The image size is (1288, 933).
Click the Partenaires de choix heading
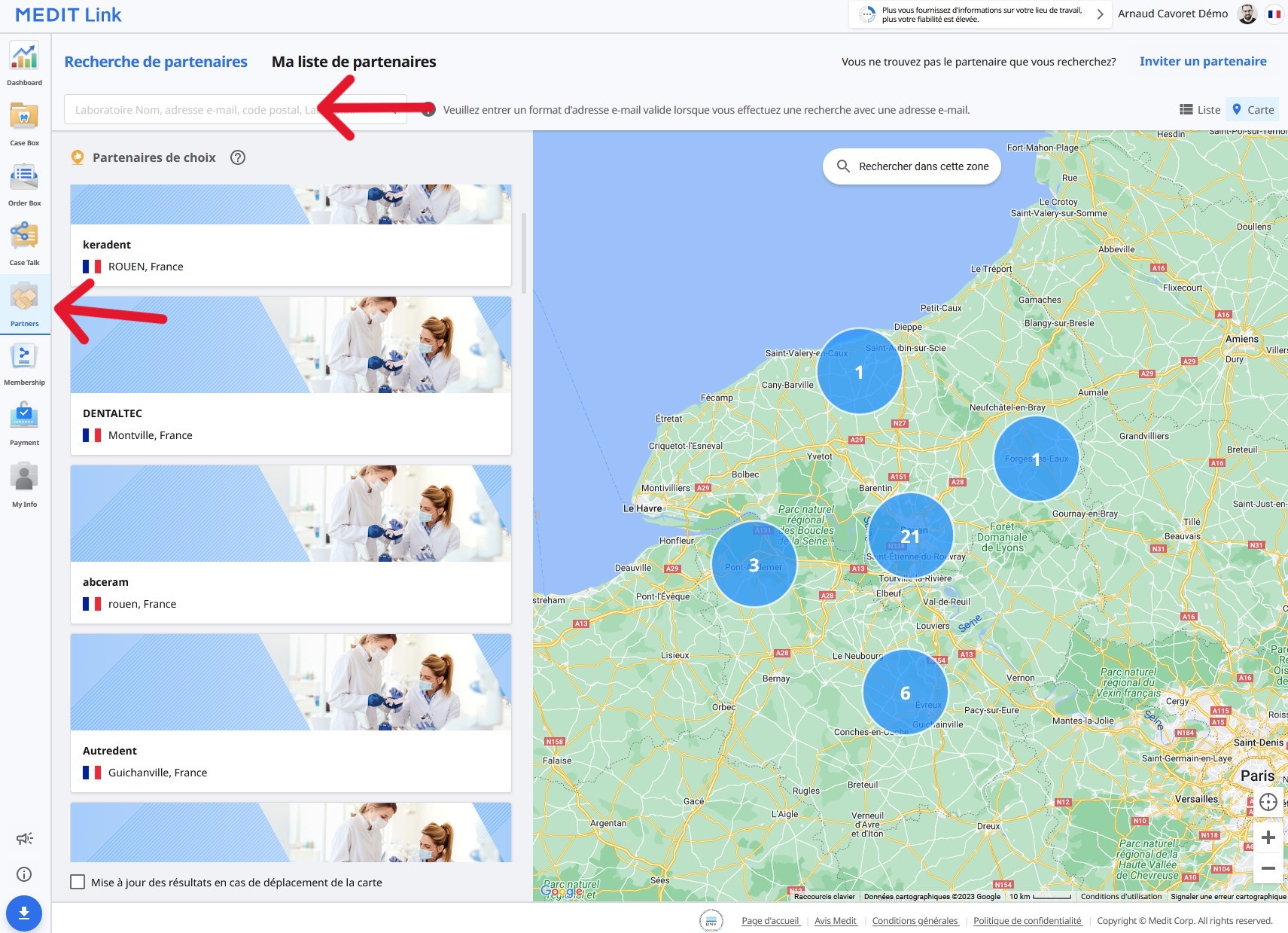click(154, 157)
